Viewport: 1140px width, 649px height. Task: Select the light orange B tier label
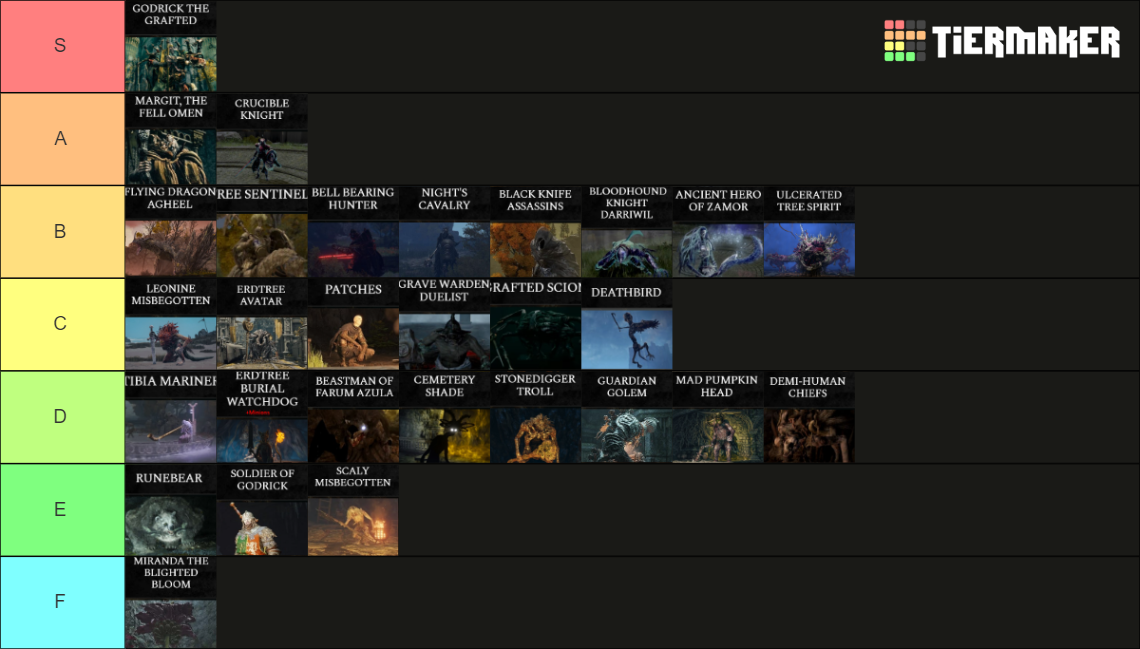click(62, 231)
